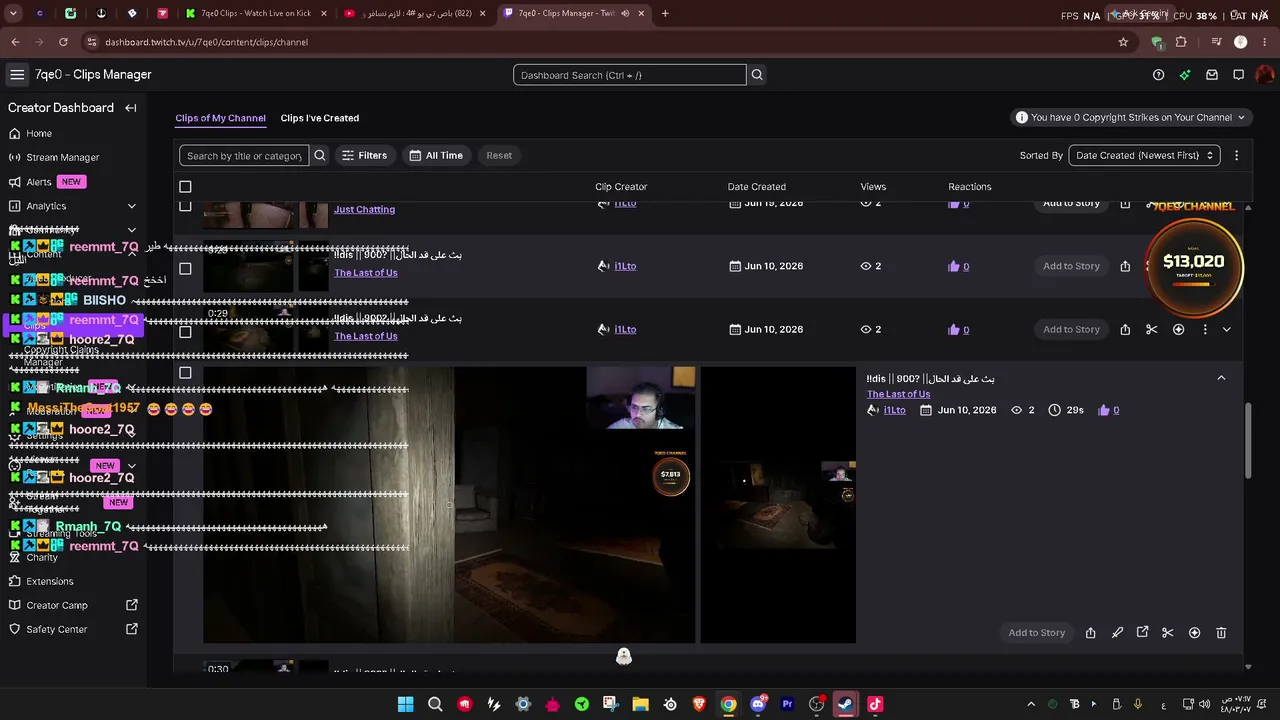
Task: Open more options for the 0:29 clip row
Action: point(1205,329)
